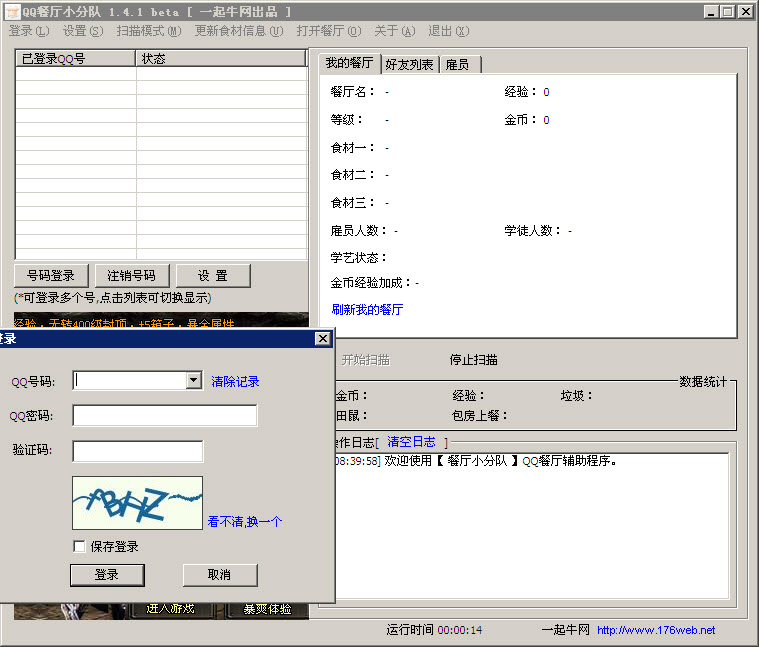Open the 176web.net website link
The image size is (759, 647).
click(656, 630)
